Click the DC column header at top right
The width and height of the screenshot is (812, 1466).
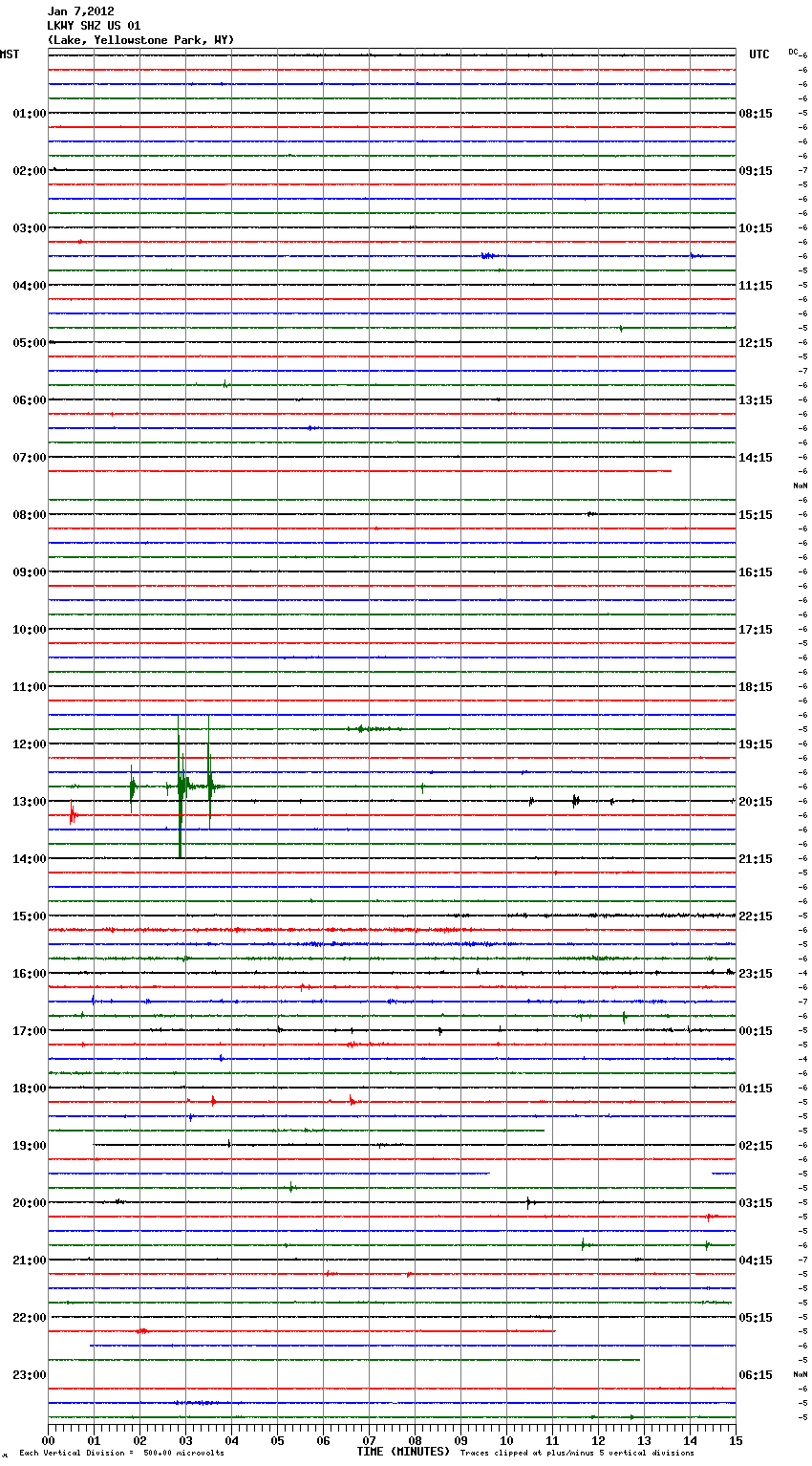793,51
